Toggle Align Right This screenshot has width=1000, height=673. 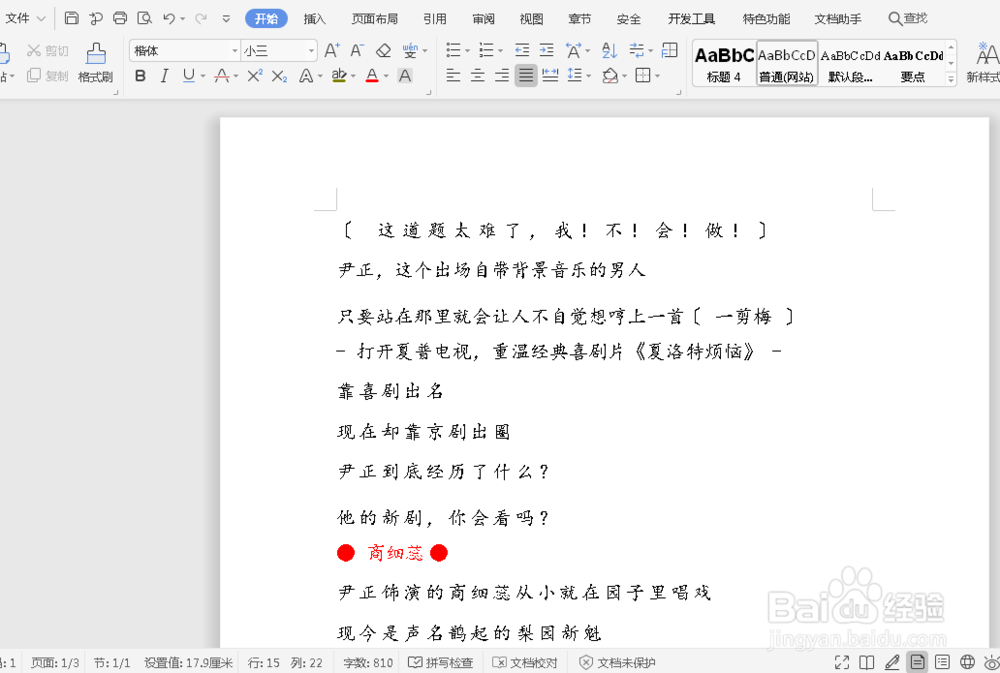coord(502,76)
